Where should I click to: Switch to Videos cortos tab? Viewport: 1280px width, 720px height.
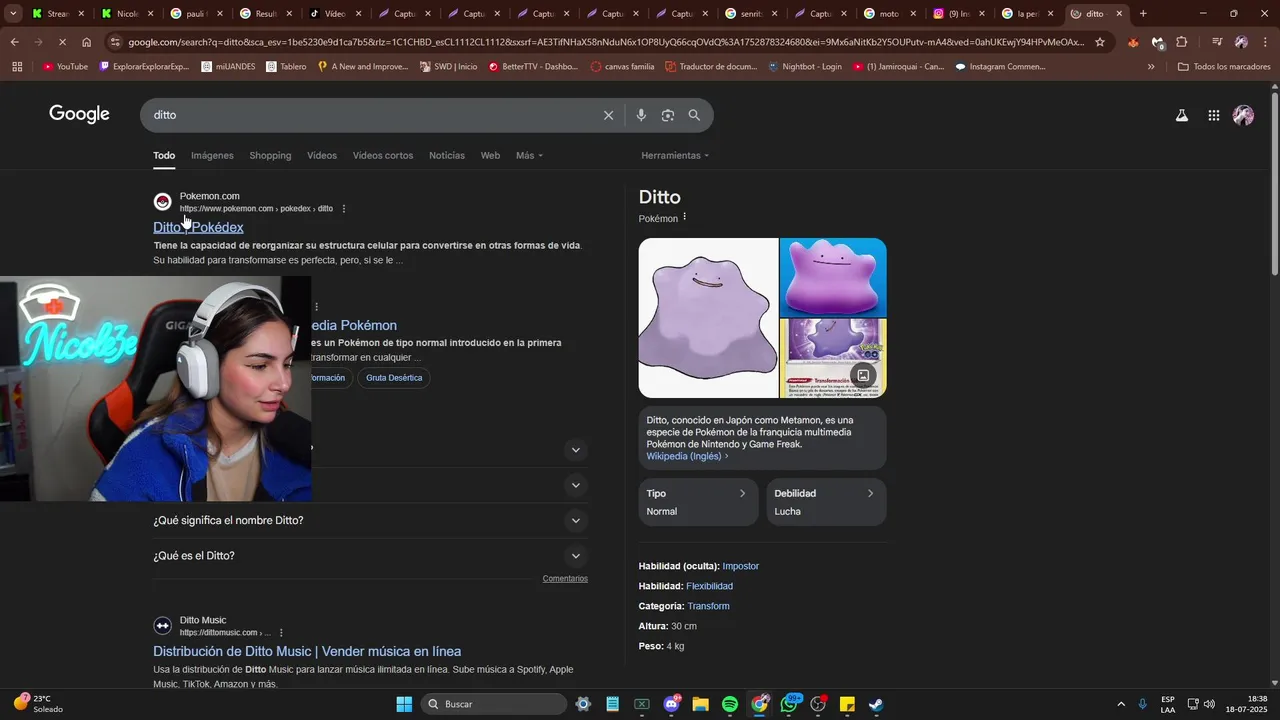383,155
